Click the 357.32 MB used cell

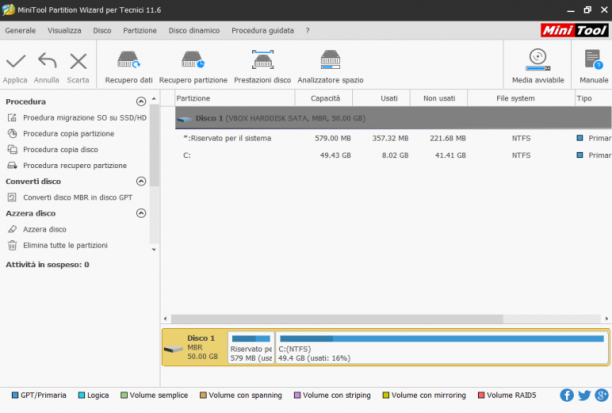[390, 138]
